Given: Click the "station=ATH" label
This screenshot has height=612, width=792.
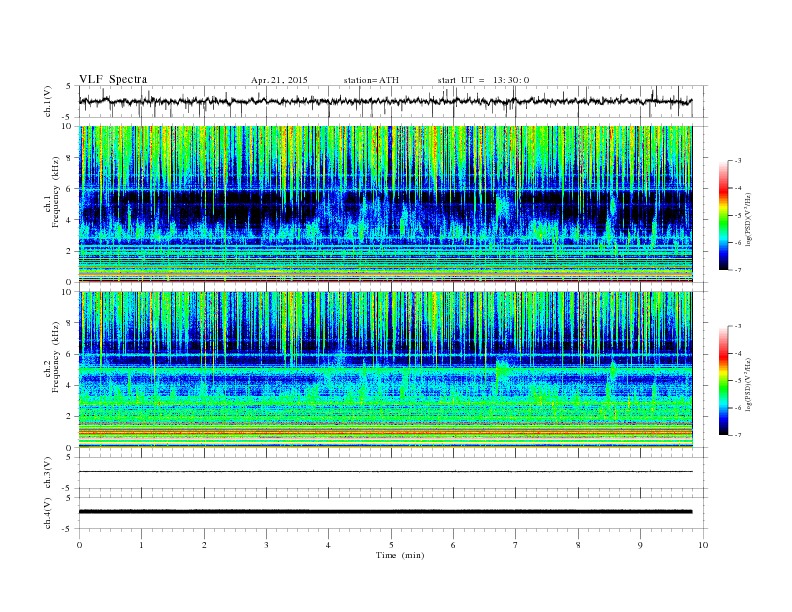Looking at the screenshot, I should point(371,80).
